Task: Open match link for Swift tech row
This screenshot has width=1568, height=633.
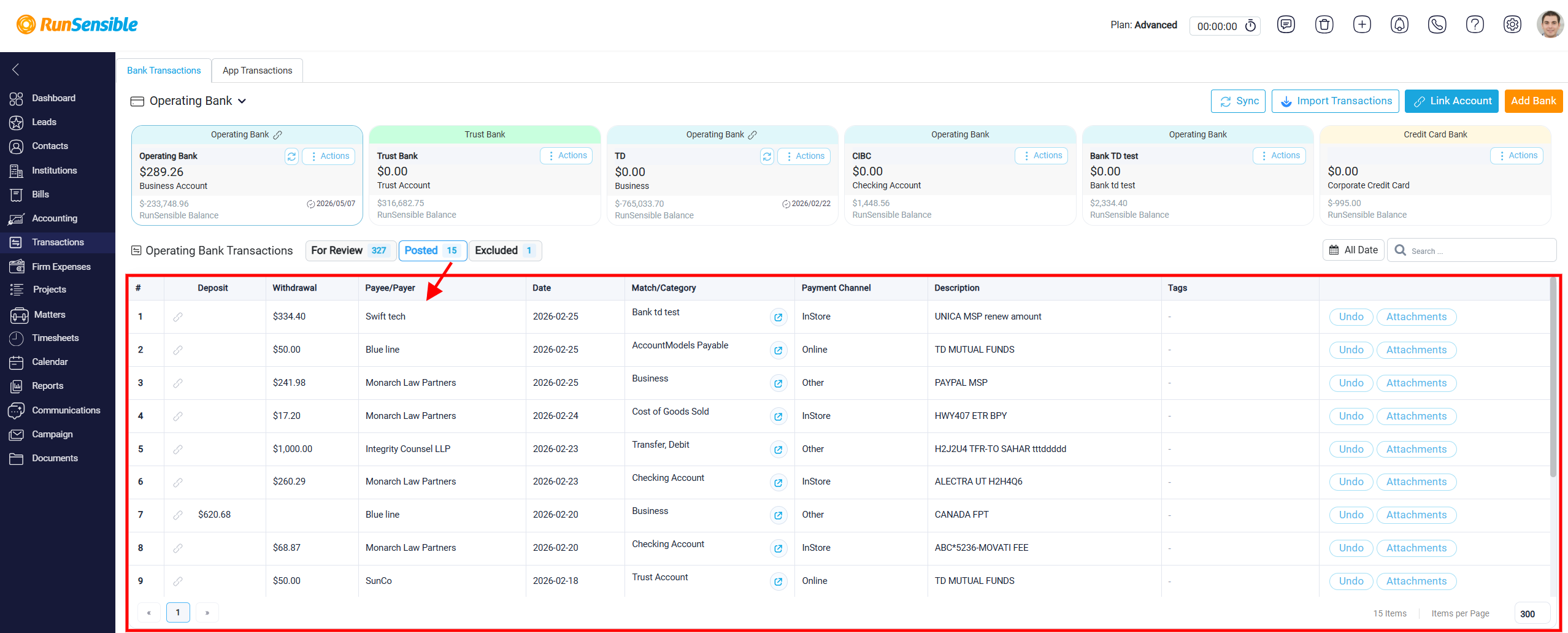Action: tap(778, 317)
